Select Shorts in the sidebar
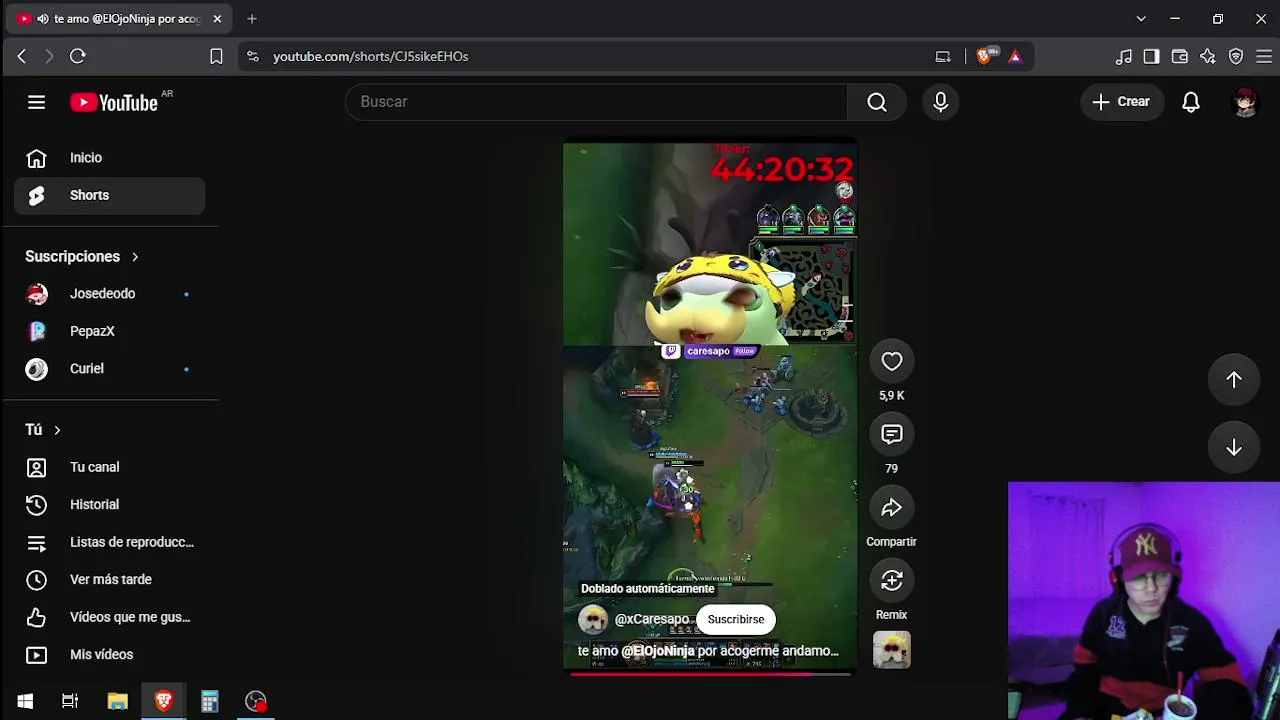The image size is (1280, 720). [110, 196]
